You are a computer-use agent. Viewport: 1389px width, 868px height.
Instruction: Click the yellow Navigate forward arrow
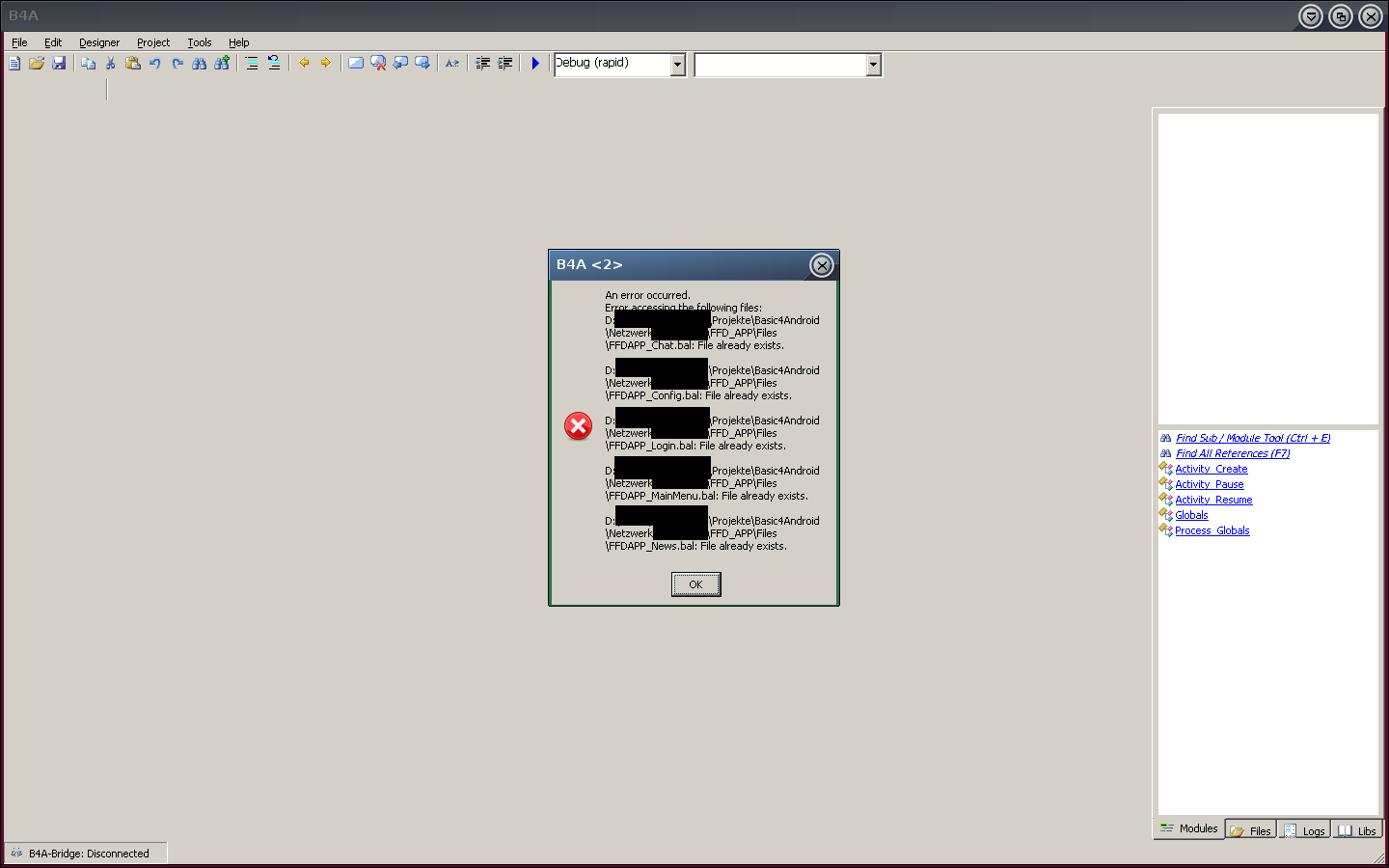pos(326,63)
